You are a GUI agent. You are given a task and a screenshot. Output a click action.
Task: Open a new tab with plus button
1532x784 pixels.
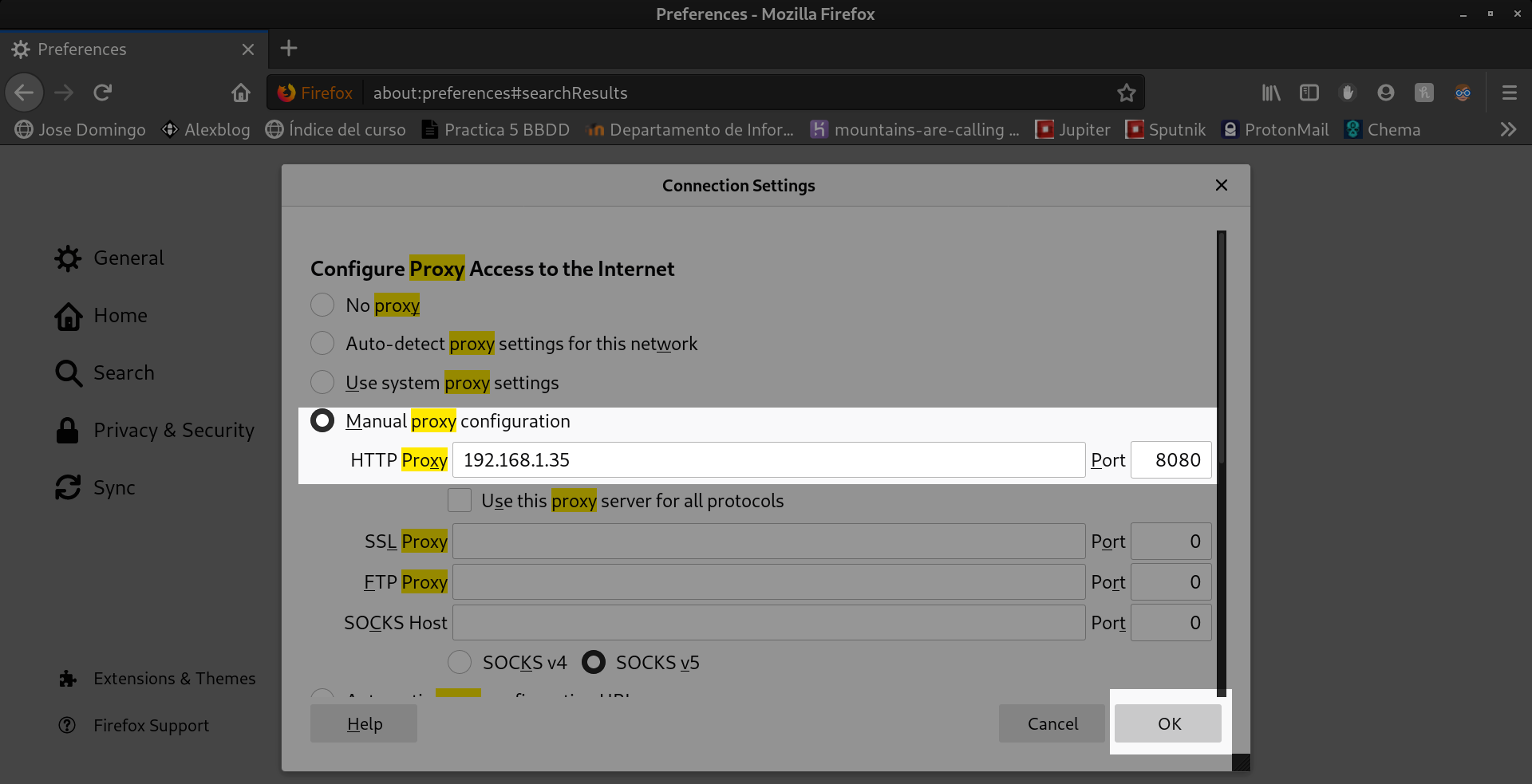click(x=289, y=49)
